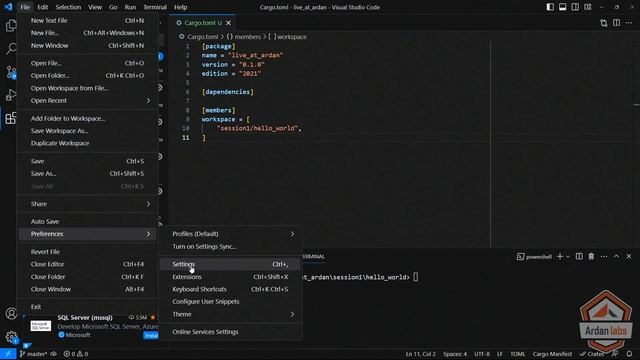Open Keyboard Shortcuts entry
Screen dimensions: 640x360
231,289
